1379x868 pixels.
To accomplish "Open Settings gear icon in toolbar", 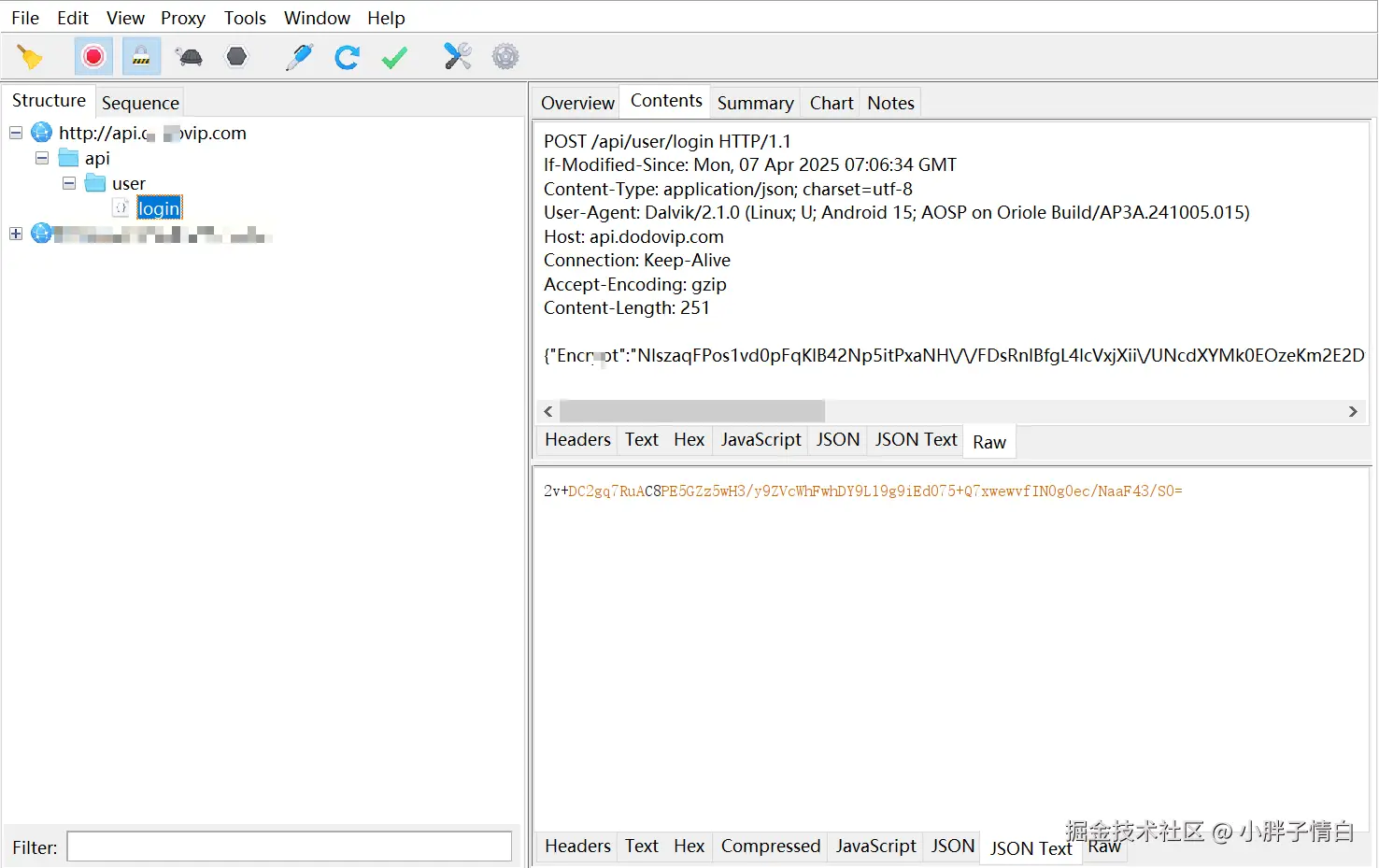I will click(505, 57).
